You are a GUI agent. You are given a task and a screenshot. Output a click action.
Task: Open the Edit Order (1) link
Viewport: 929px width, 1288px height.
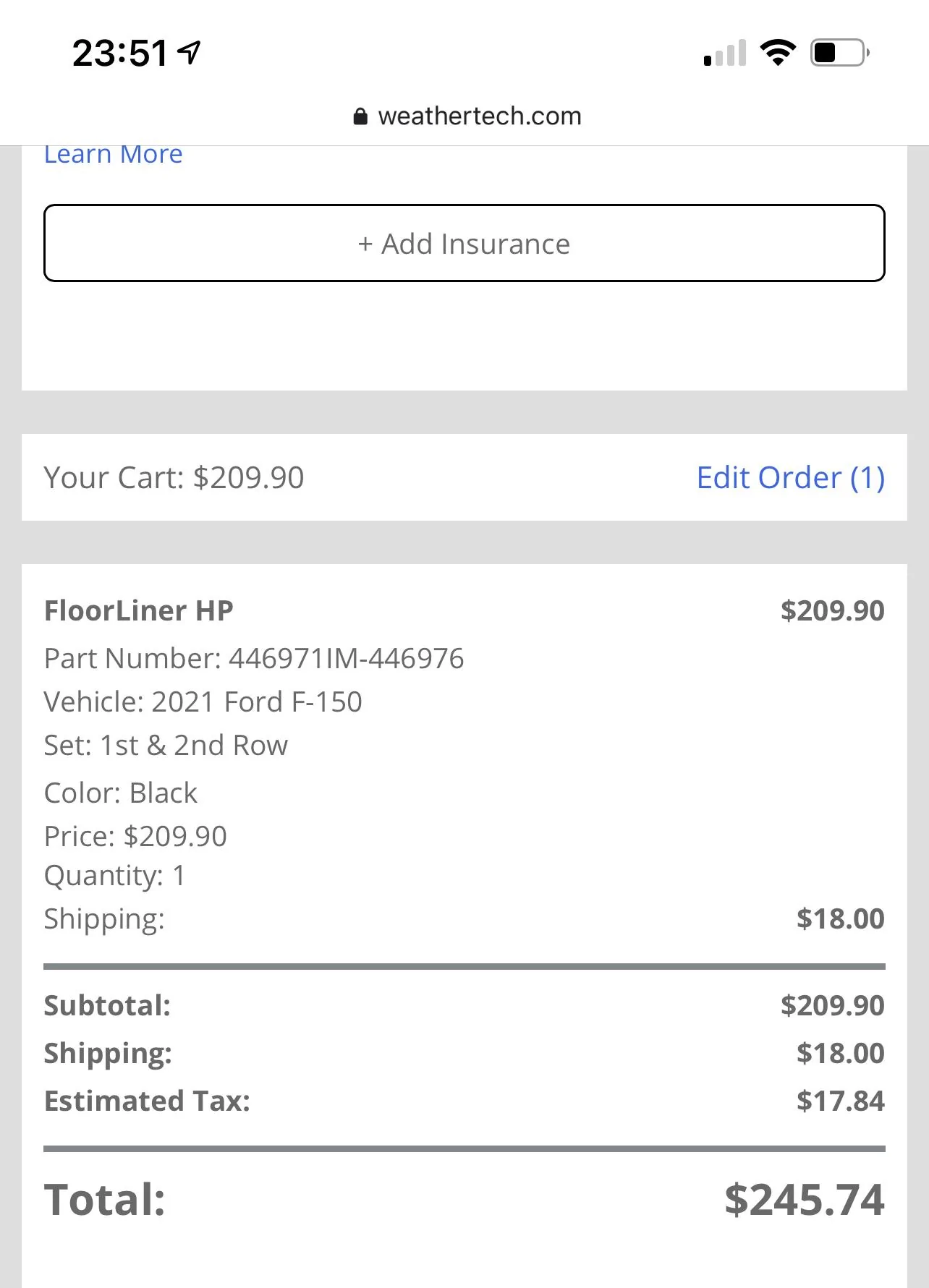click(790, 478)
